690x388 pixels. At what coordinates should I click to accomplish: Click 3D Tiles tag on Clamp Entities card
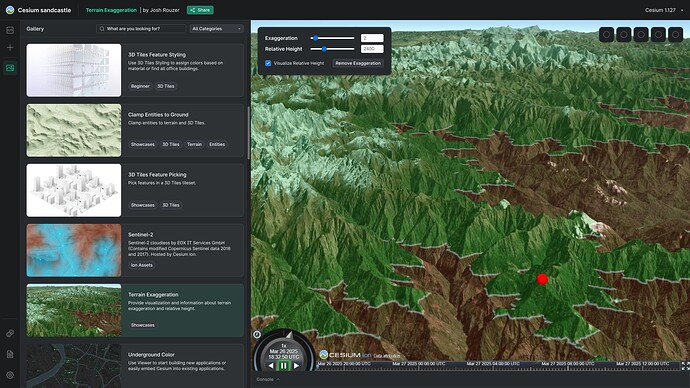(x=171, y=144)
